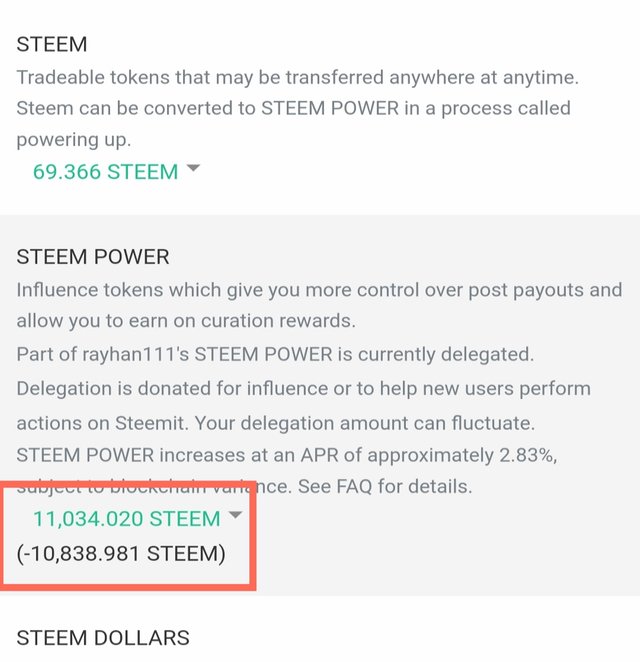
Task: Select the Steem can be converted line
Action: click(292, 108)
